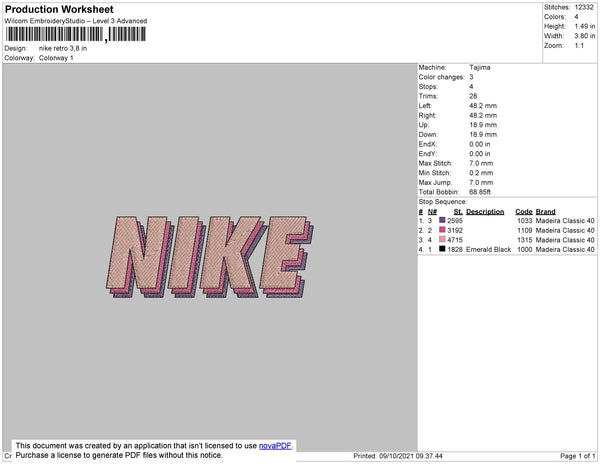Click the 'Brand' column header
This screenshot has height=464, width=600.
pyautogui.click(x=546, y=212)
